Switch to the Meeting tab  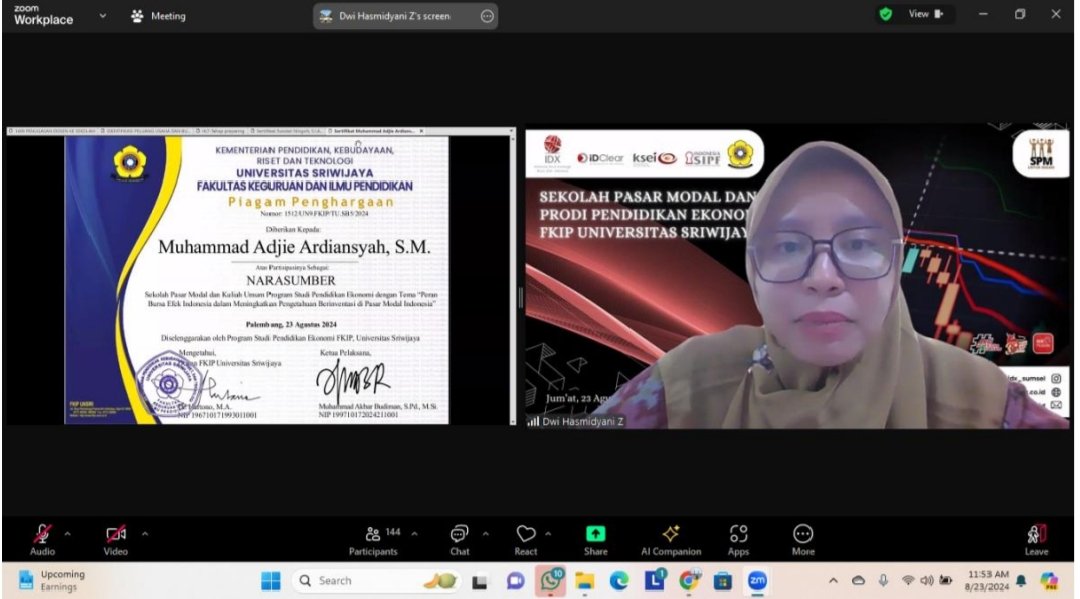click(158, 16)
